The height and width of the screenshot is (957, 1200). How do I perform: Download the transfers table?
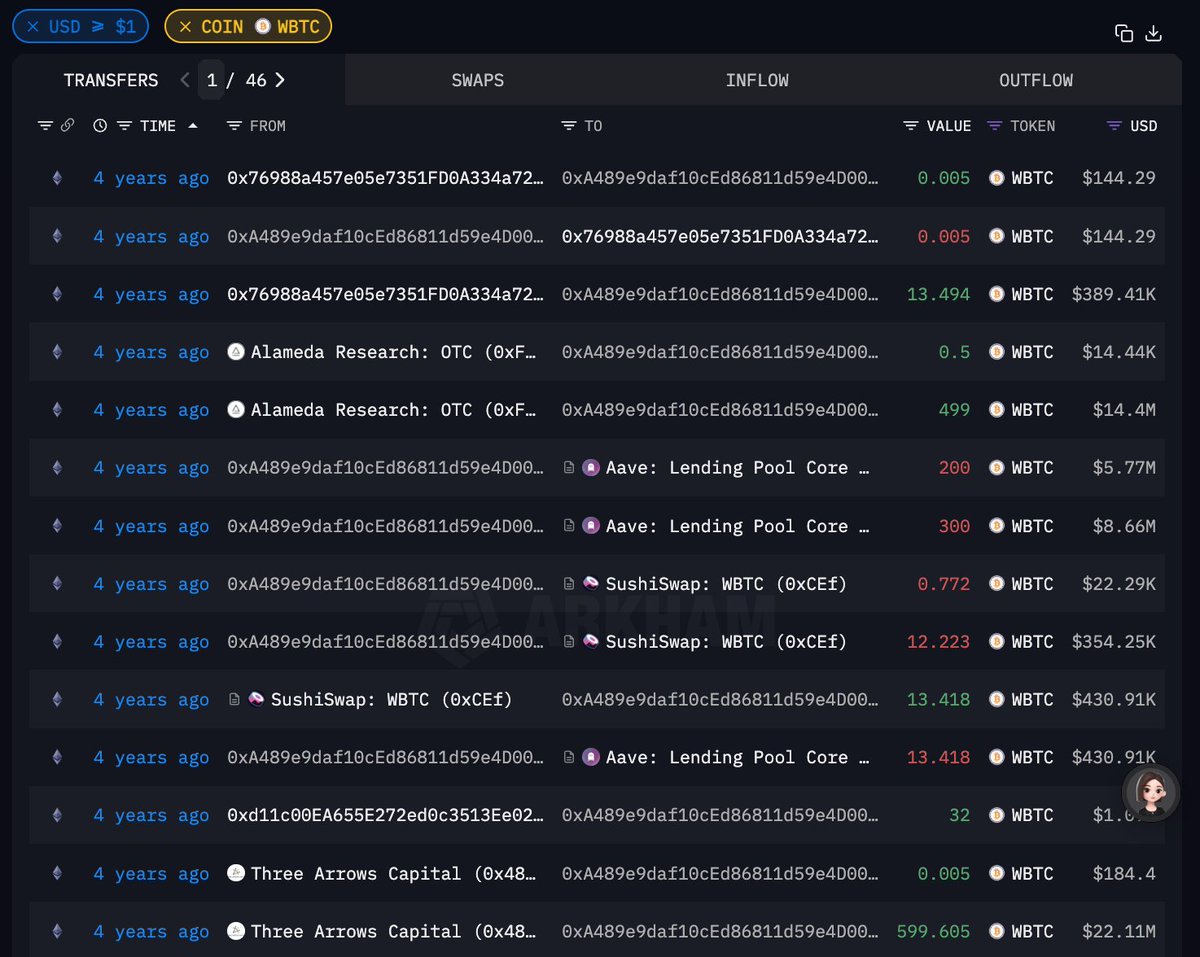pyautogui.click(x=1153, y=33)
